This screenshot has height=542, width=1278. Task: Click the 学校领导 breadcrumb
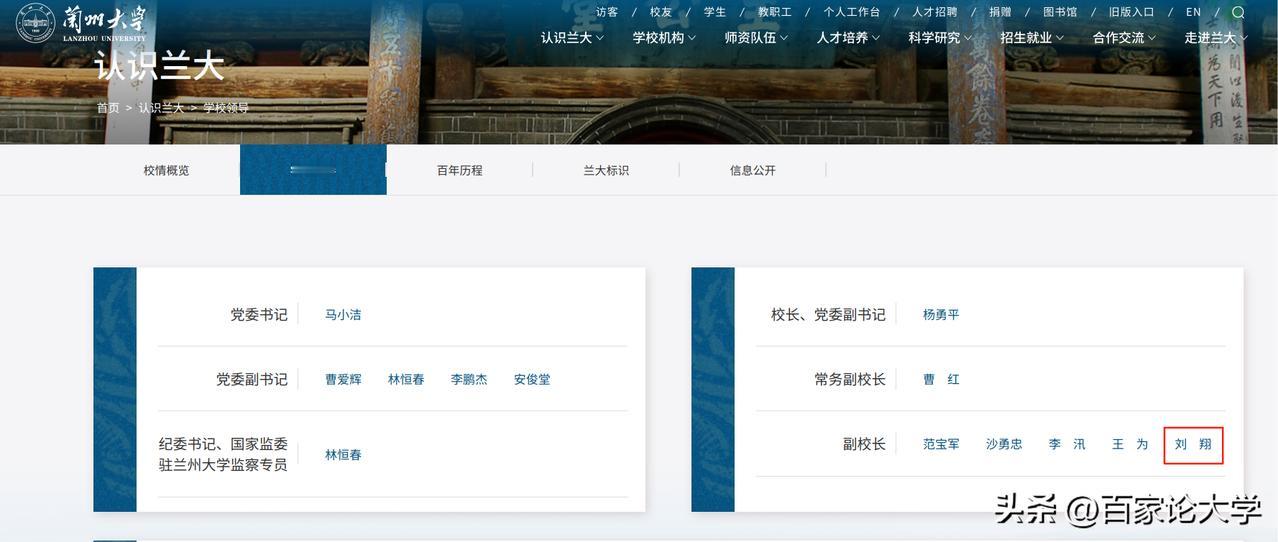pyautogui.click(x=226, y=108)
